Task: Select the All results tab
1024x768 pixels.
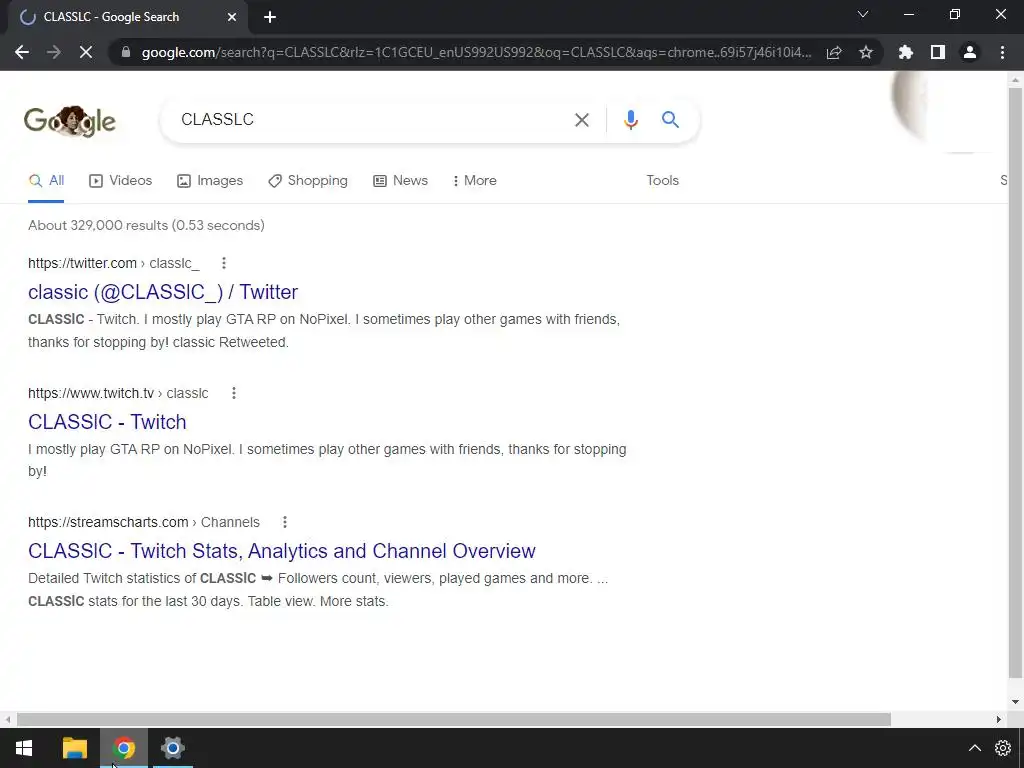Action: coord(46,180)
